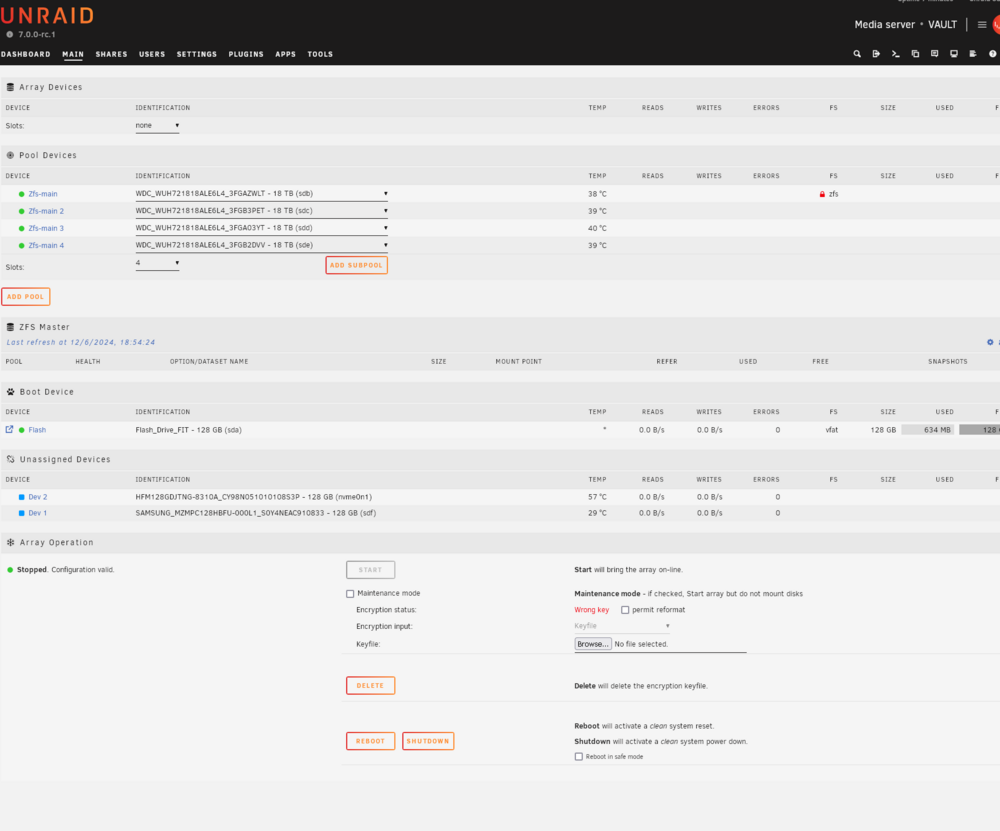
Task: Open the help question-mark icon
Action: point(992,54)
